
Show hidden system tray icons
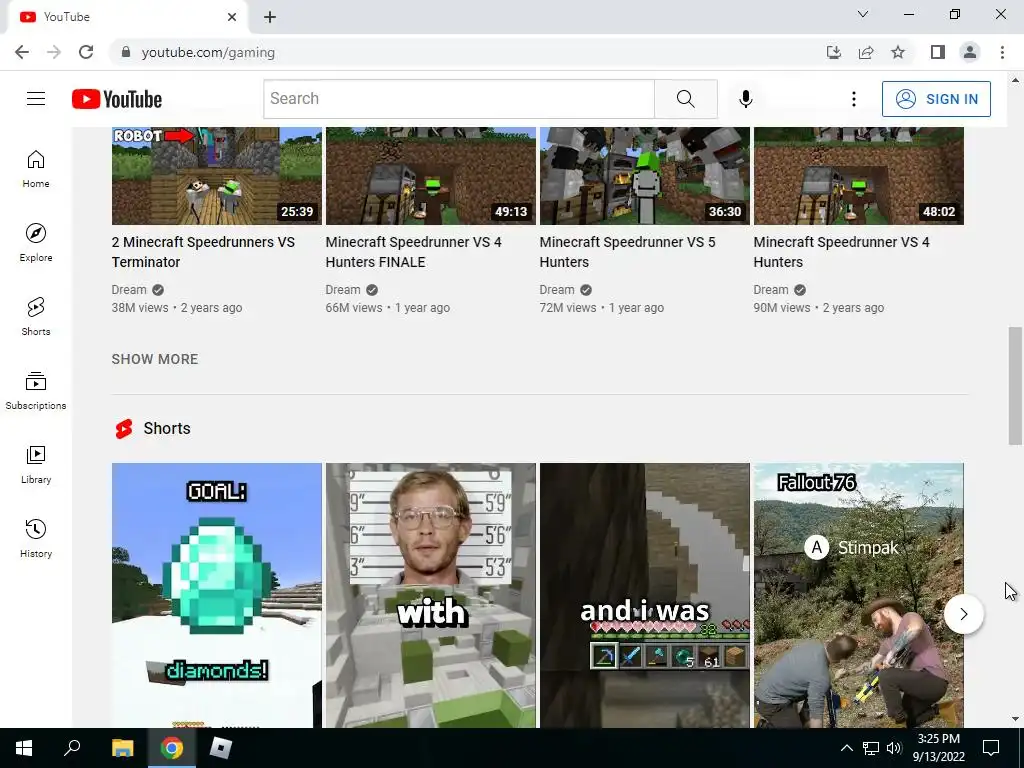[846, 748]
